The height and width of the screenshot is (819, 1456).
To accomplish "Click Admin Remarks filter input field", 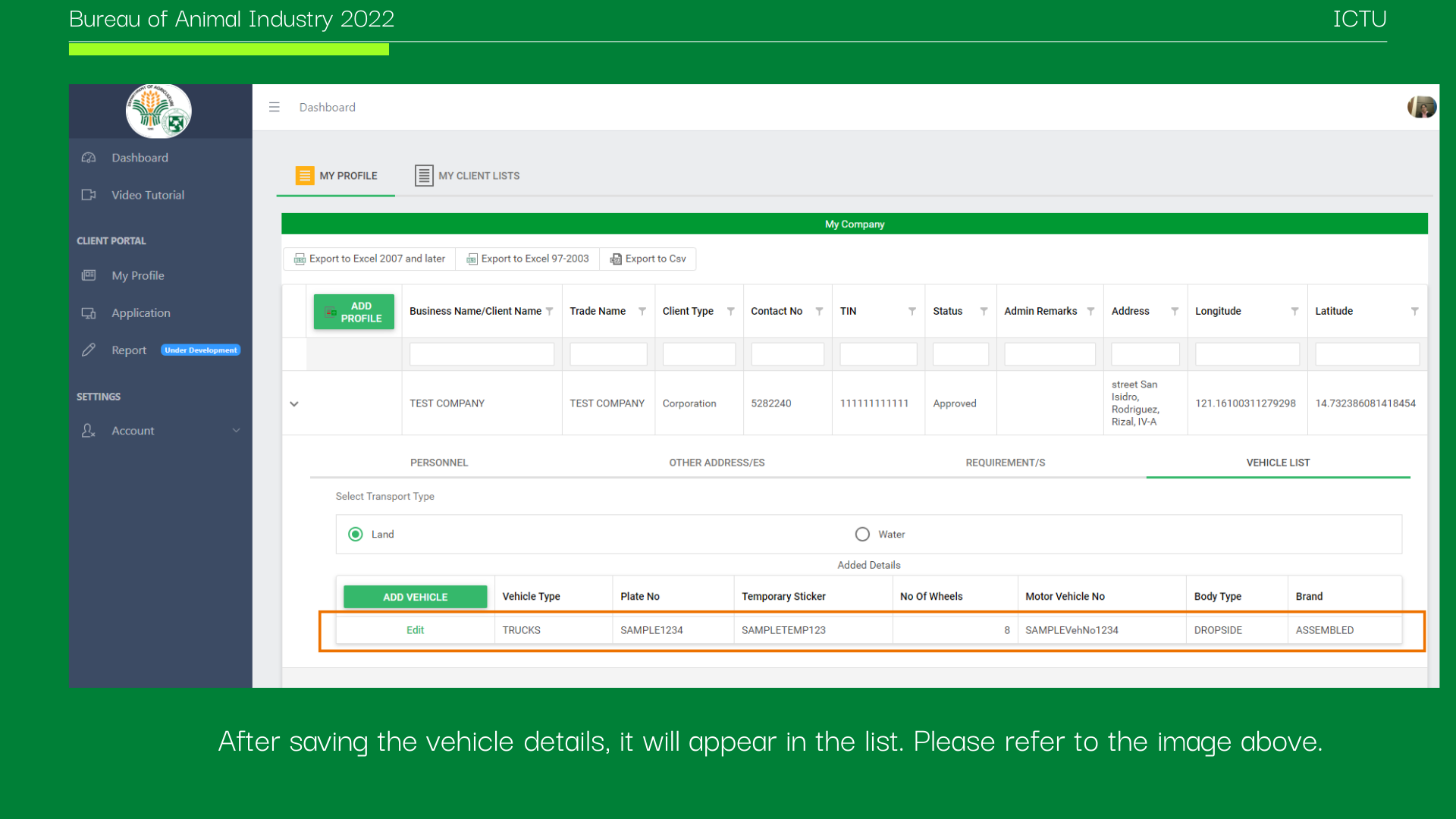I will [x=1050, y=354].
